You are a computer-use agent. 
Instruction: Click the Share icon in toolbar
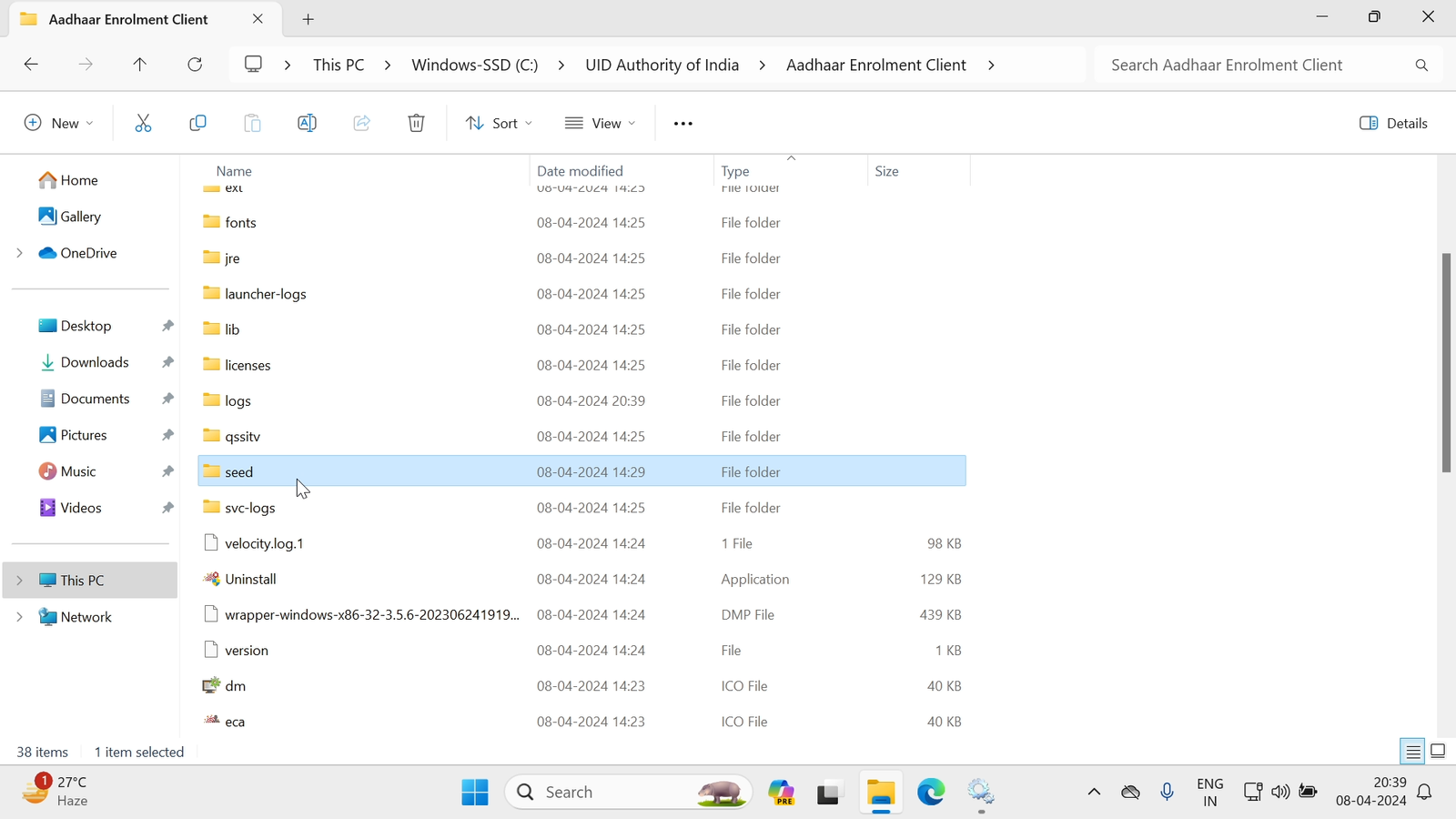(x=361, y=123)
